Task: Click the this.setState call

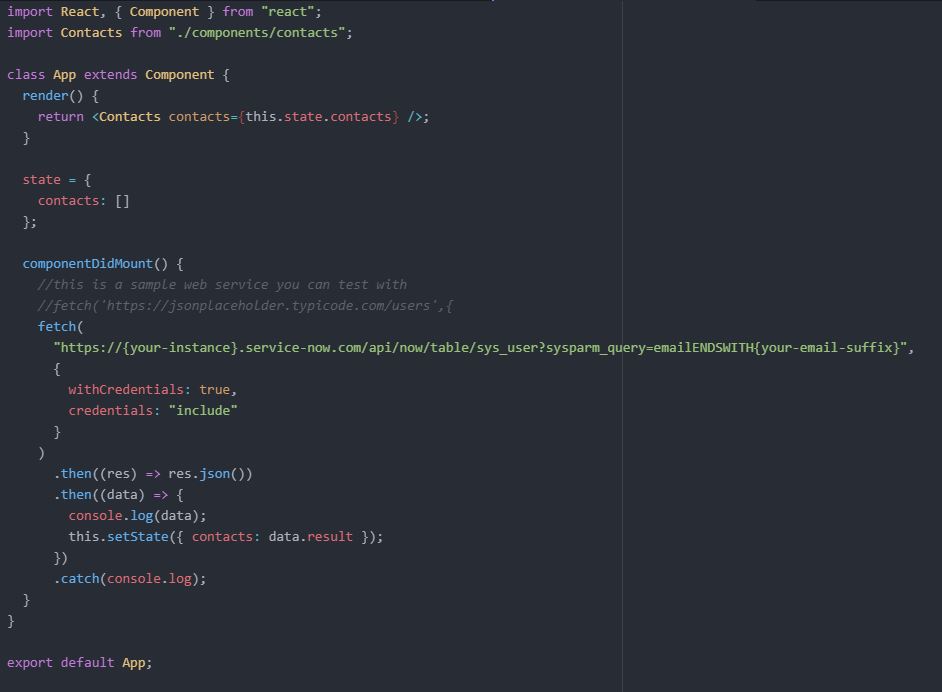Action: [x=225, y=537]
